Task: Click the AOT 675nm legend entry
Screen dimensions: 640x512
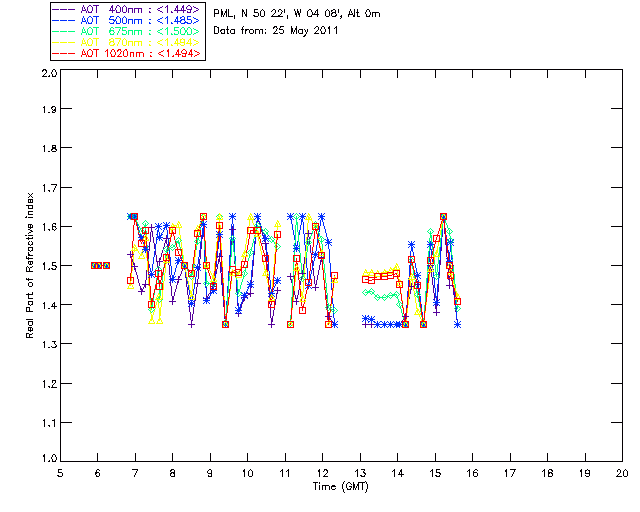Action: point(127,31)
